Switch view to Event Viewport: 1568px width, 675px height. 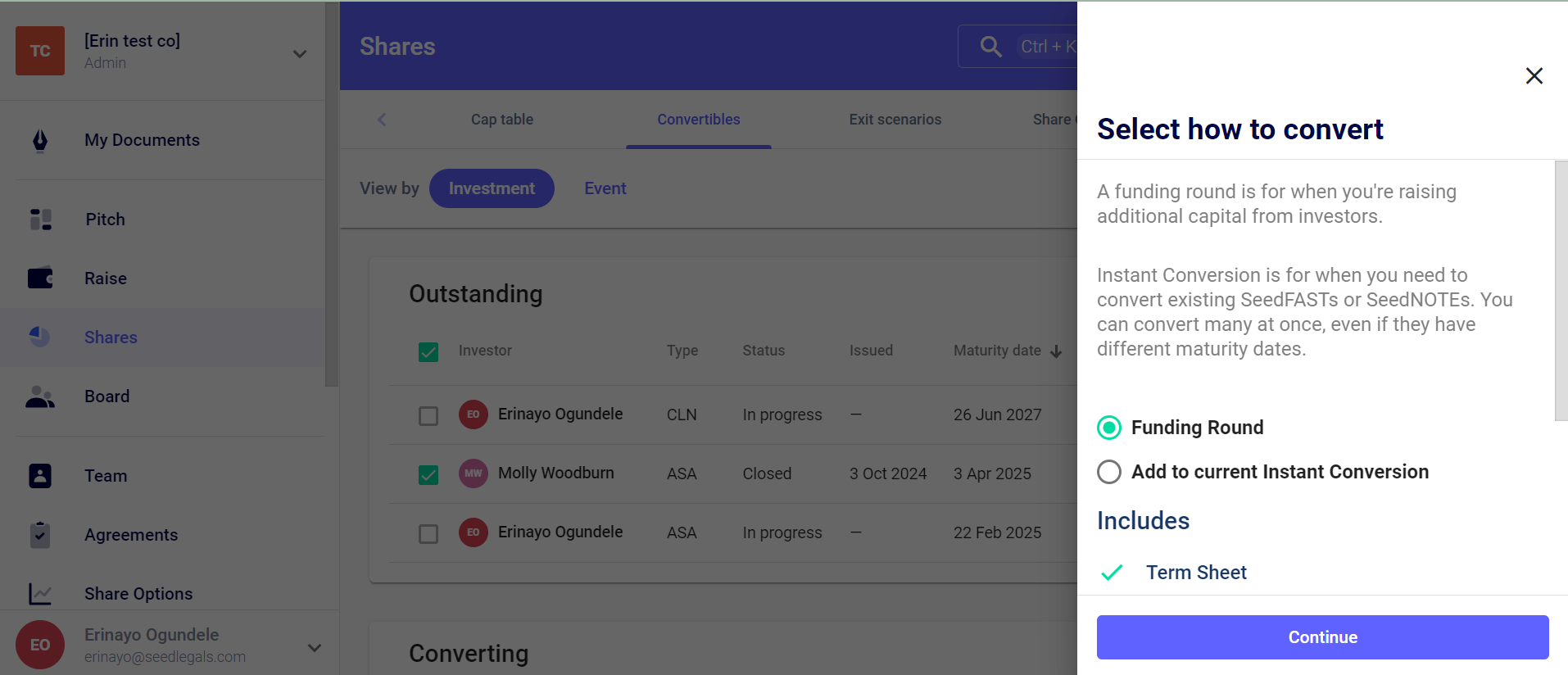pos(605,188)
